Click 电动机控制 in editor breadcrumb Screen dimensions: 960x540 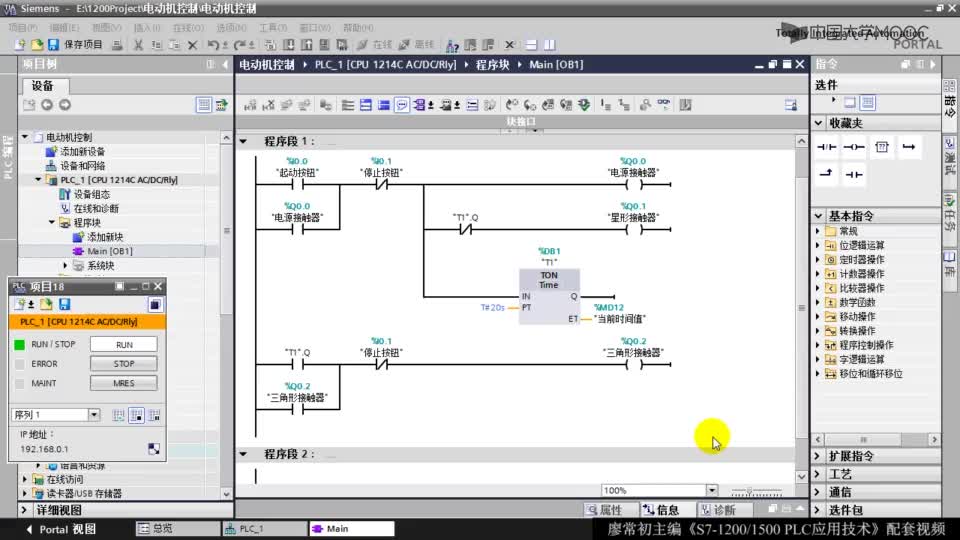[267, 65]
